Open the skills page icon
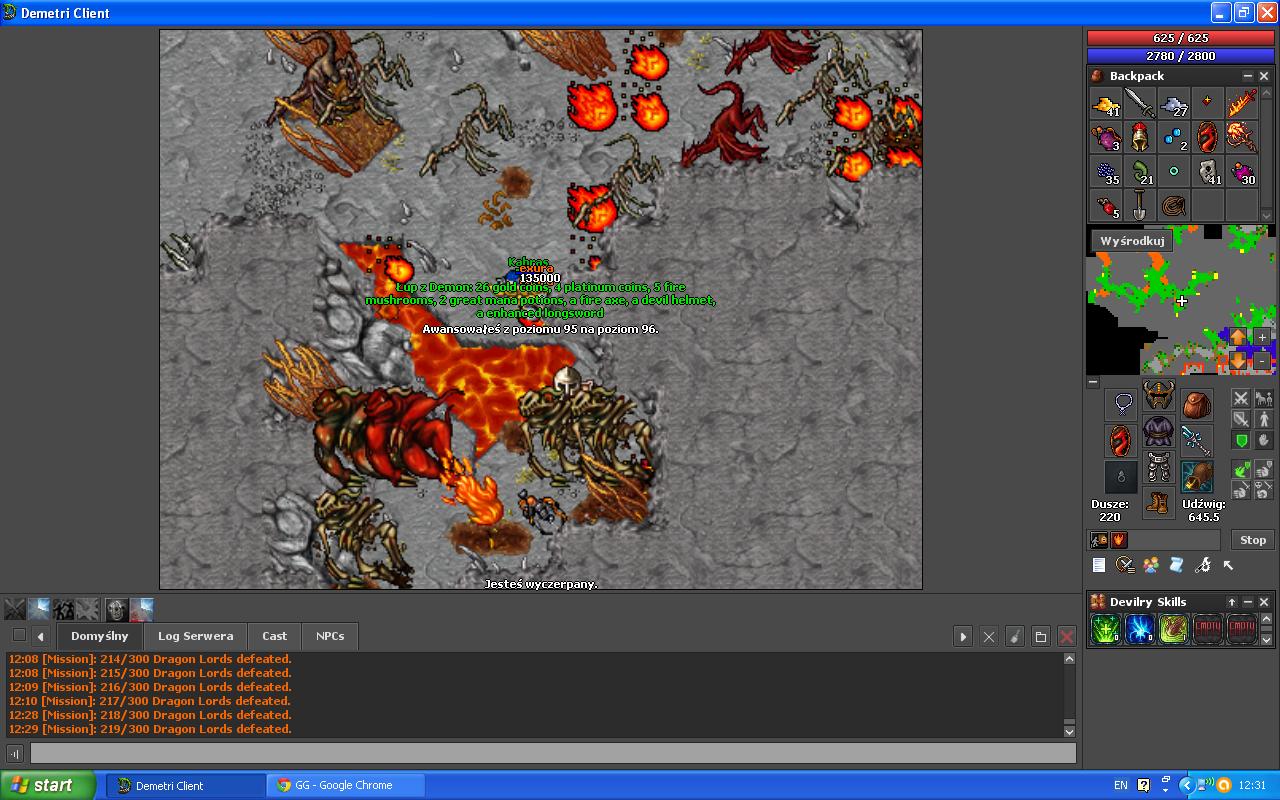This screenshot has height=800, width=1280. pos(1099,565)
